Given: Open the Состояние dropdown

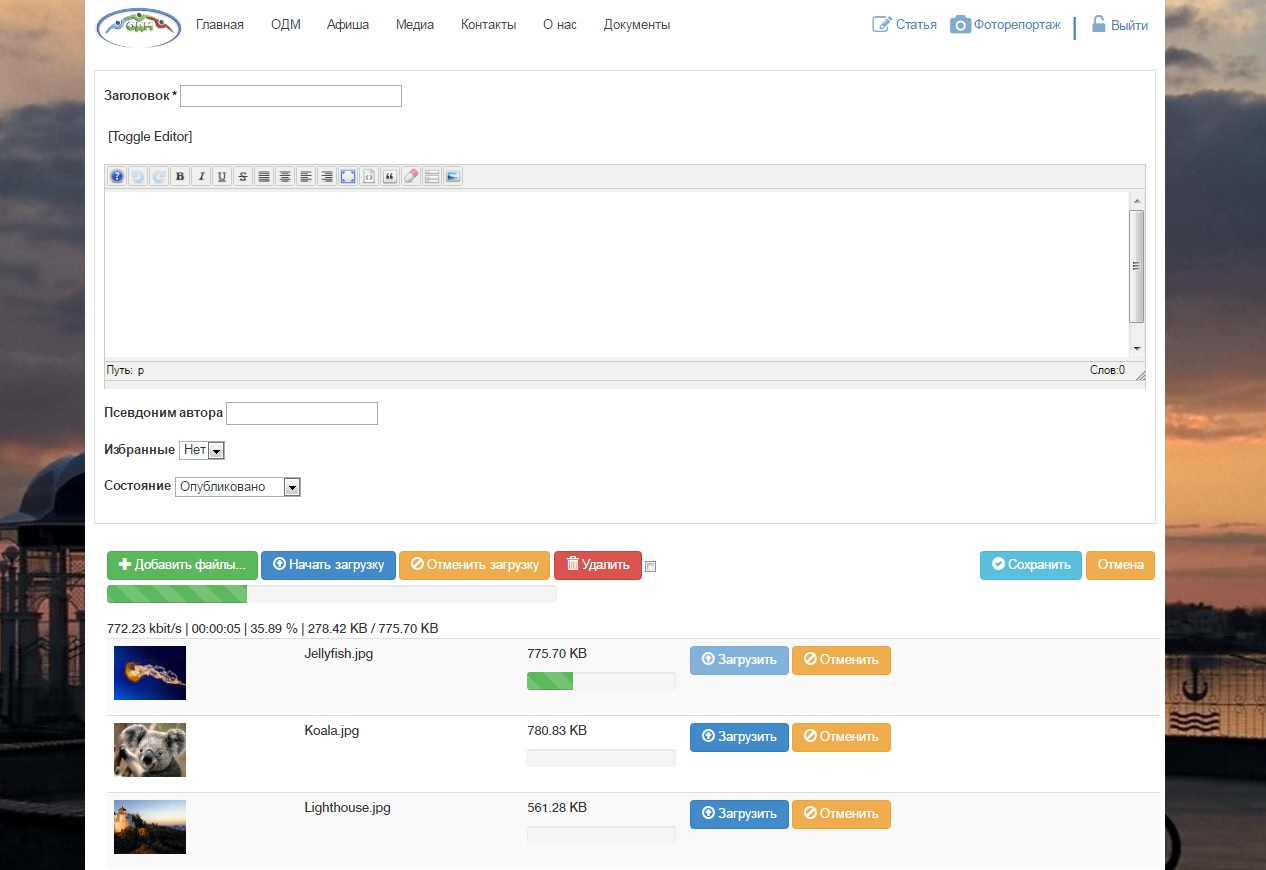Looking at the screenshot, I should [238, 487].
